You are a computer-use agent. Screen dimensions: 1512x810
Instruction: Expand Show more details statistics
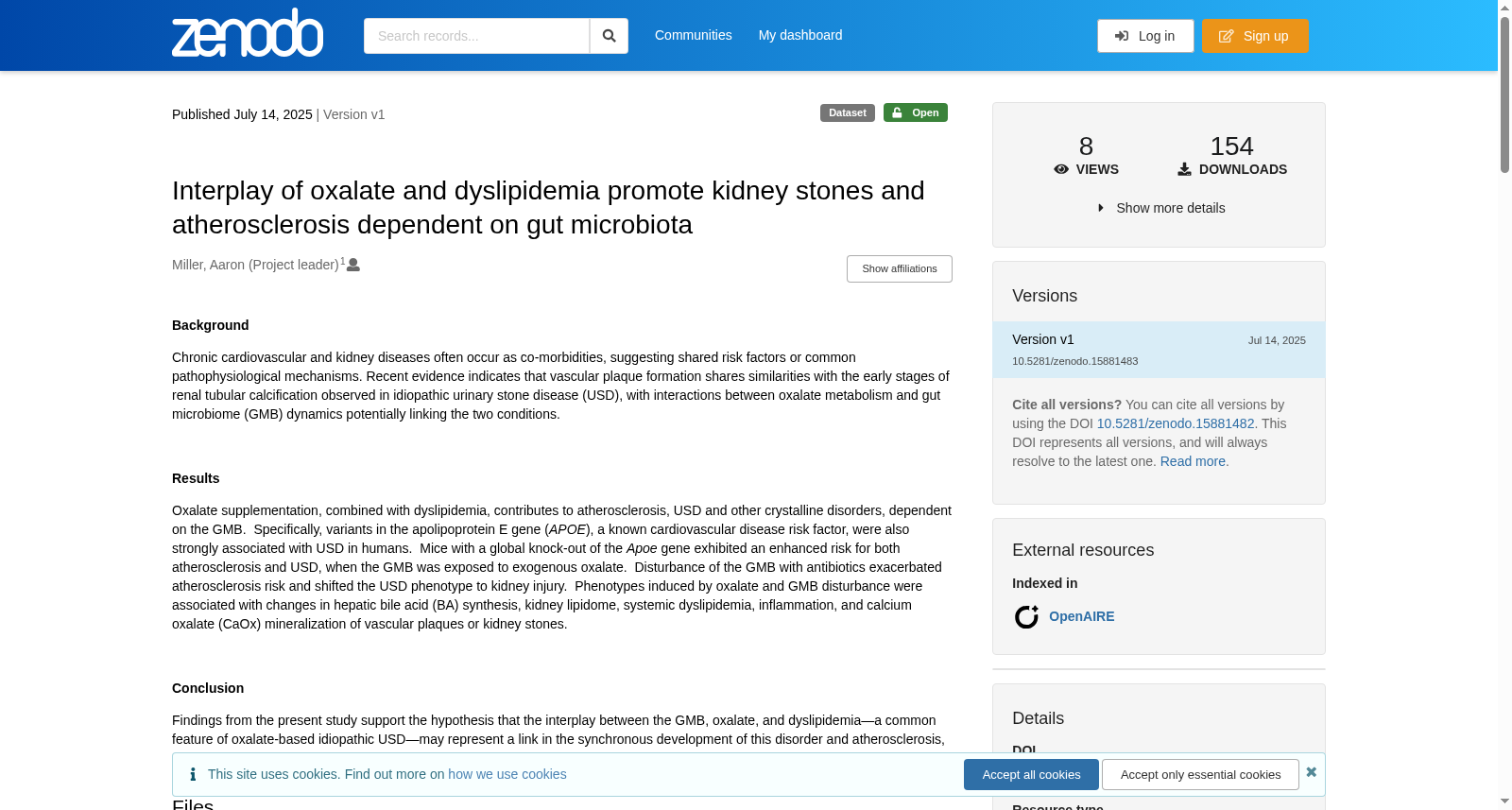coord(1160,208)
